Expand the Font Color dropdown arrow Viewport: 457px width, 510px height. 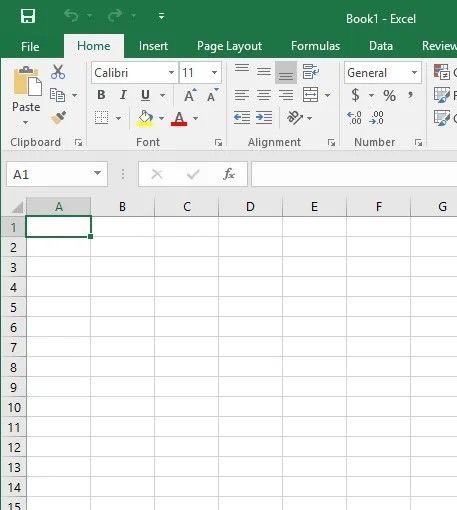point(196,118)
